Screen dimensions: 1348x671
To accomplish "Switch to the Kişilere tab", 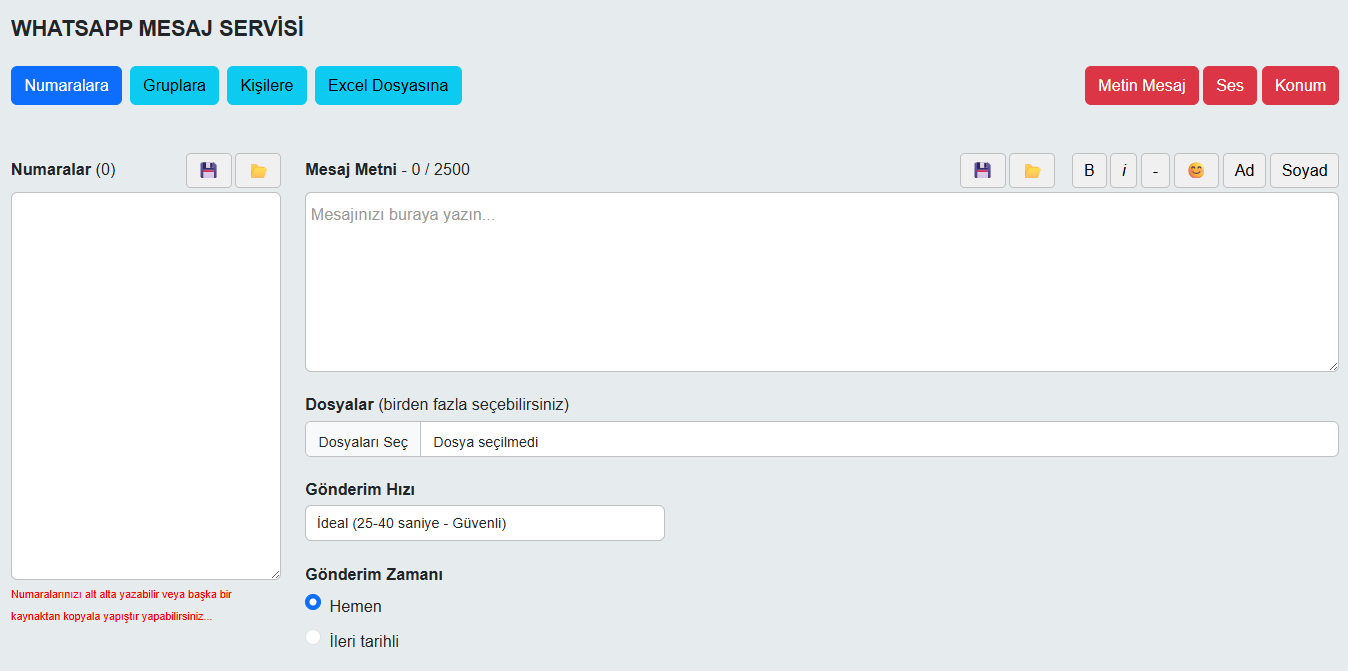I will coord(267,86).
